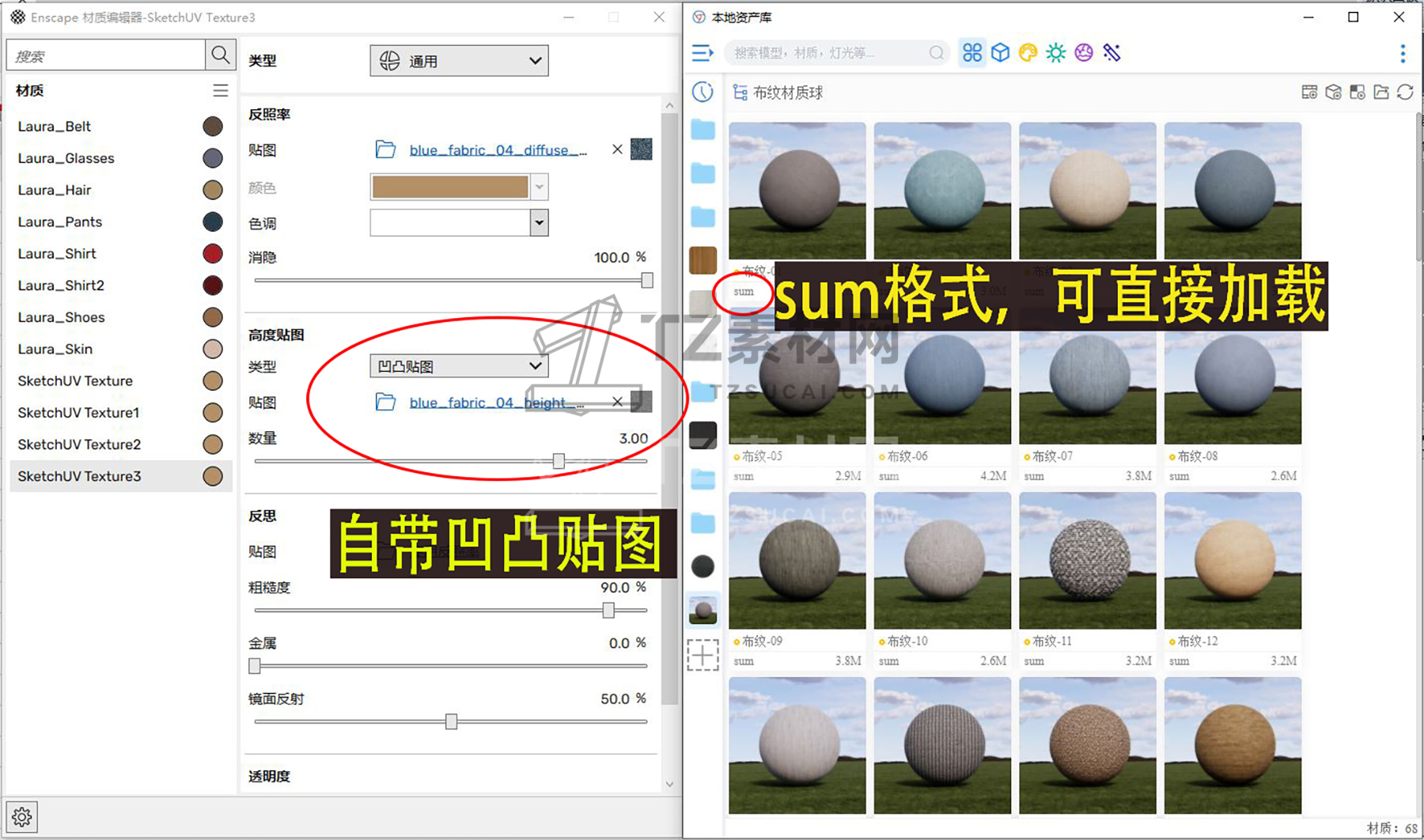Expand the 颜色 color swatch dropdown arrow
Viewport: 1424px width, 840px height.
[540, 187]
